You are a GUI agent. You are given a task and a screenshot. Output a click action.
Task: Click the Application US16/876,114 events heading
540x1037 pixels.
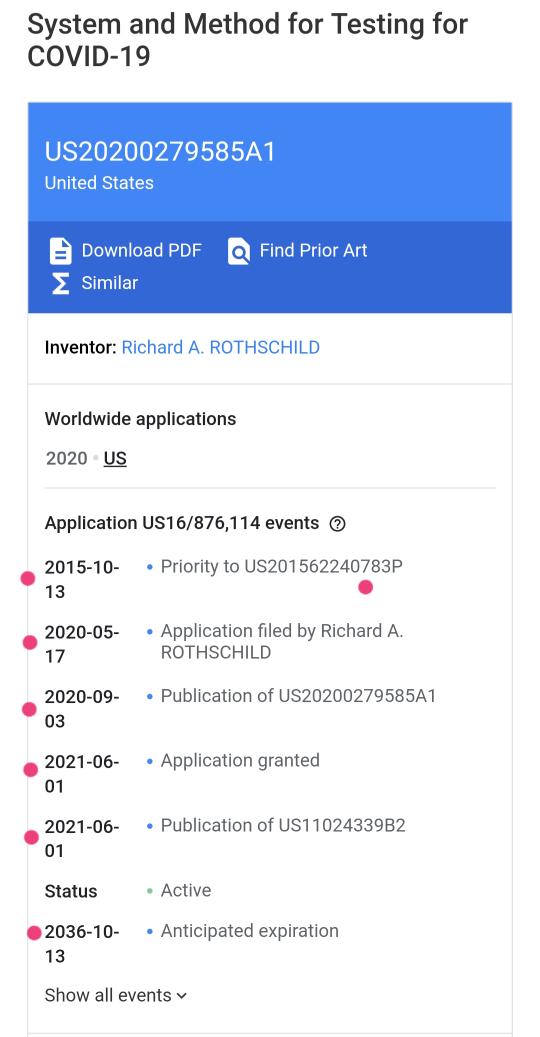(182, 524)
